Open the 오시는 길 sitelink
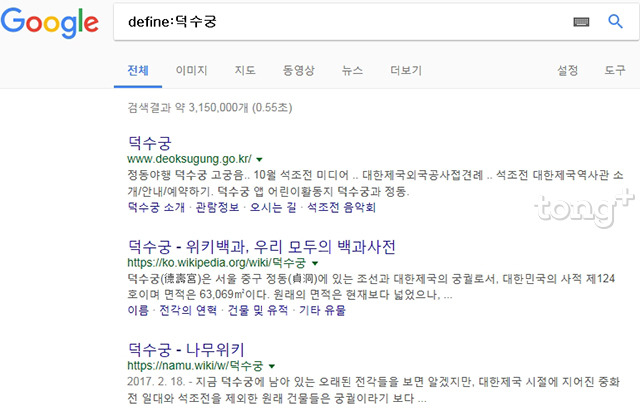The height and width of the screenshot is (416, 640). click(273, 207)
